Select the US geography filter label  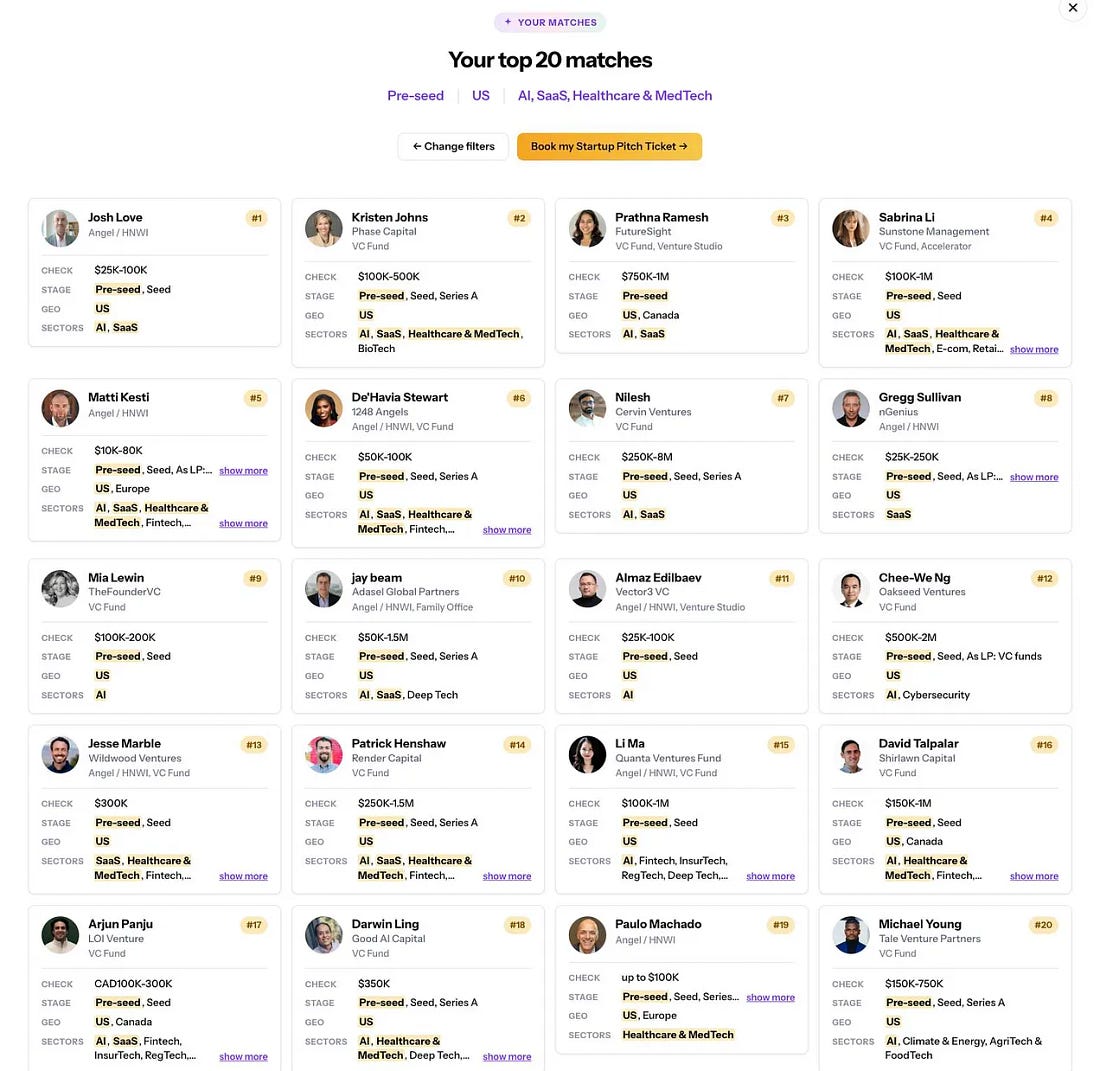point(481,95)
